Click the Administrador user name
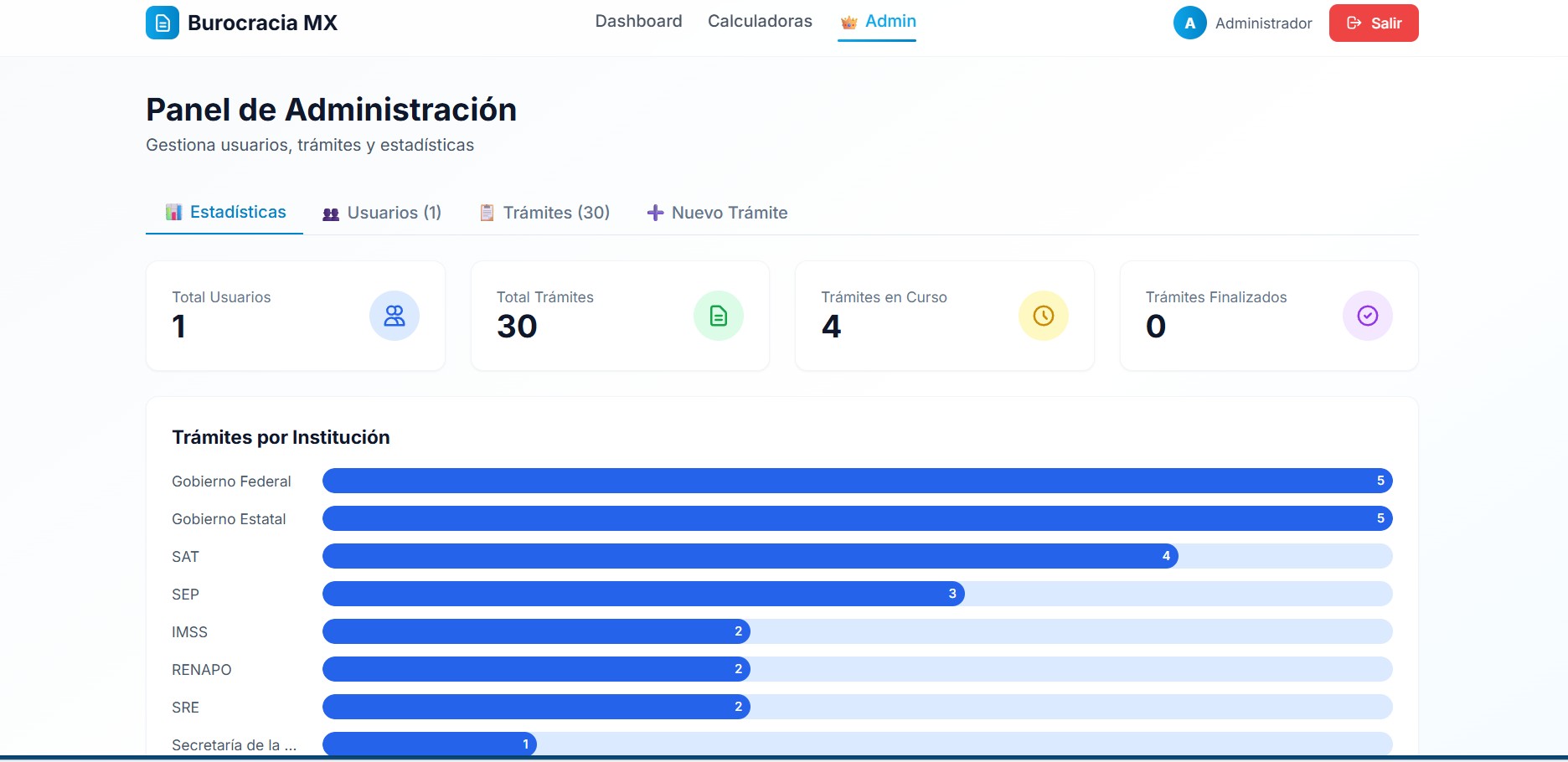 (x=1263, y=23)
